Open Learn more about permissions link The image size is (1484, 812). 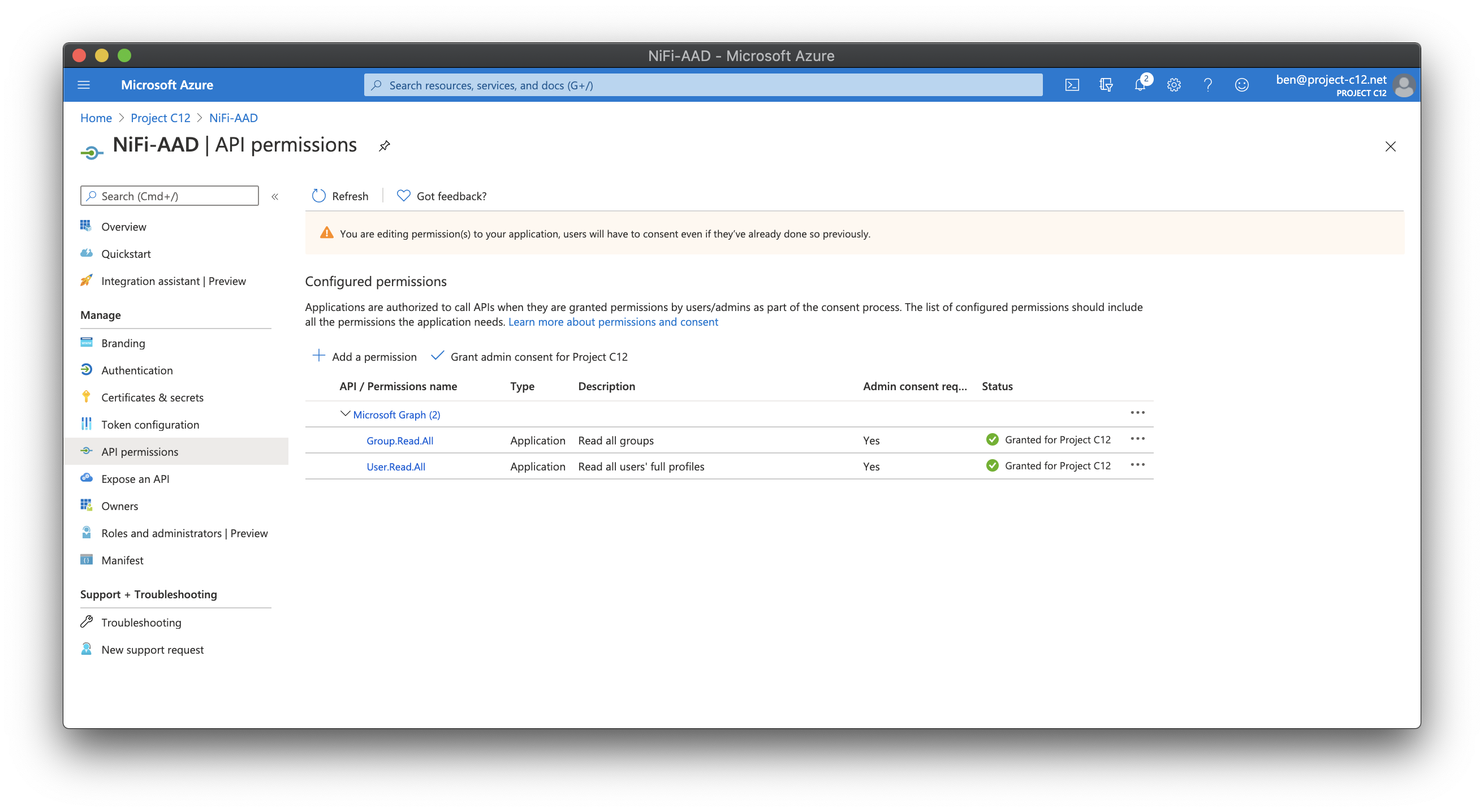[613, 322]
